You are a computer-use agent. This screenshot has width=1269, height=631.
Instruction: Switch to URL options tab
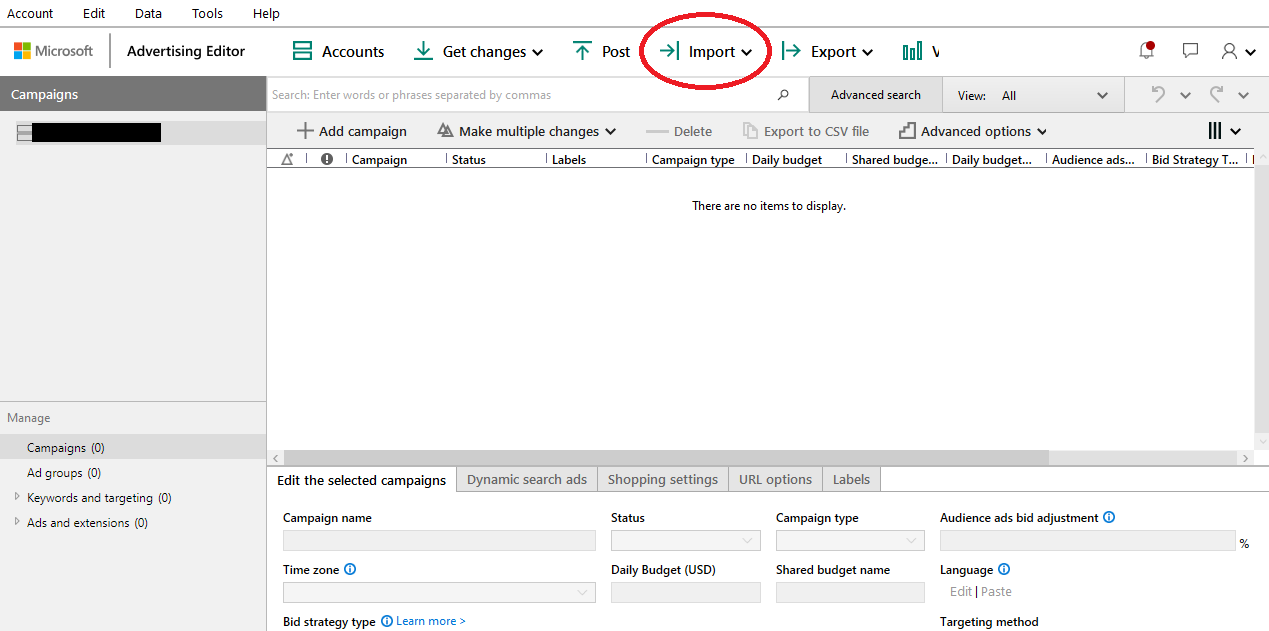pyautogui.click(x=775, y=480)
